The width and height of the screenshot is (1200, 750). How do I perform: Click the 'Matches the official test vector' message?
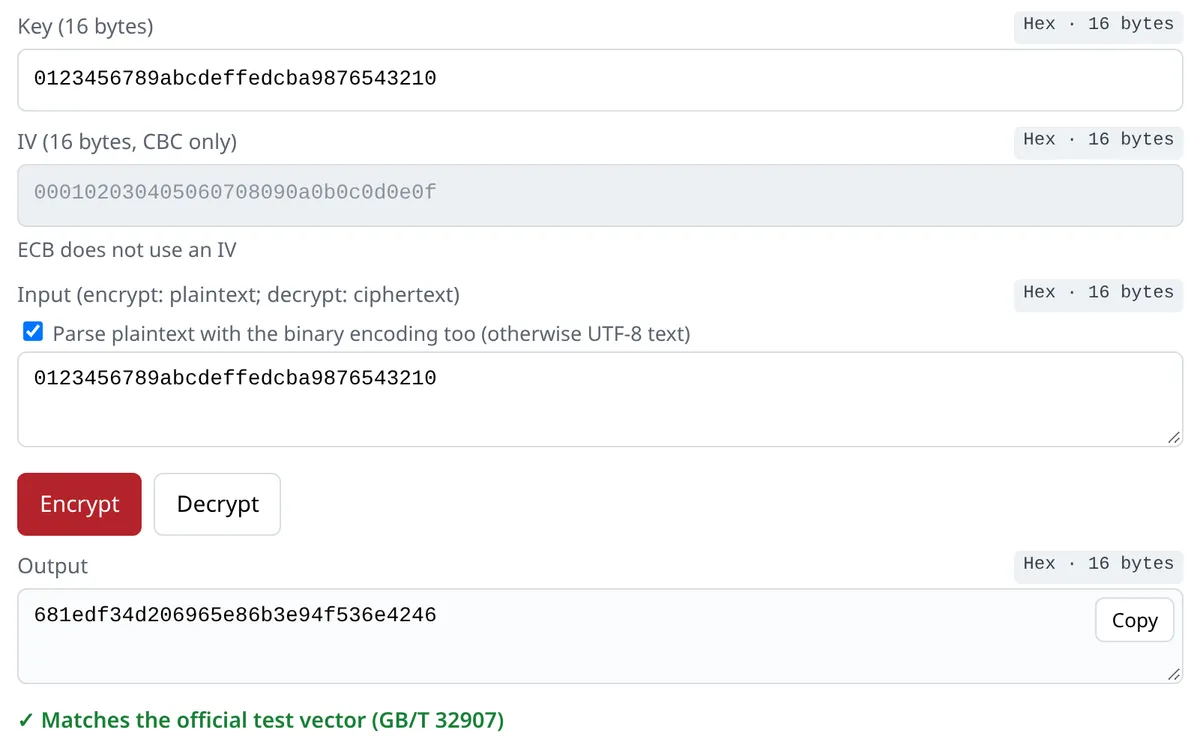[261, 720]
